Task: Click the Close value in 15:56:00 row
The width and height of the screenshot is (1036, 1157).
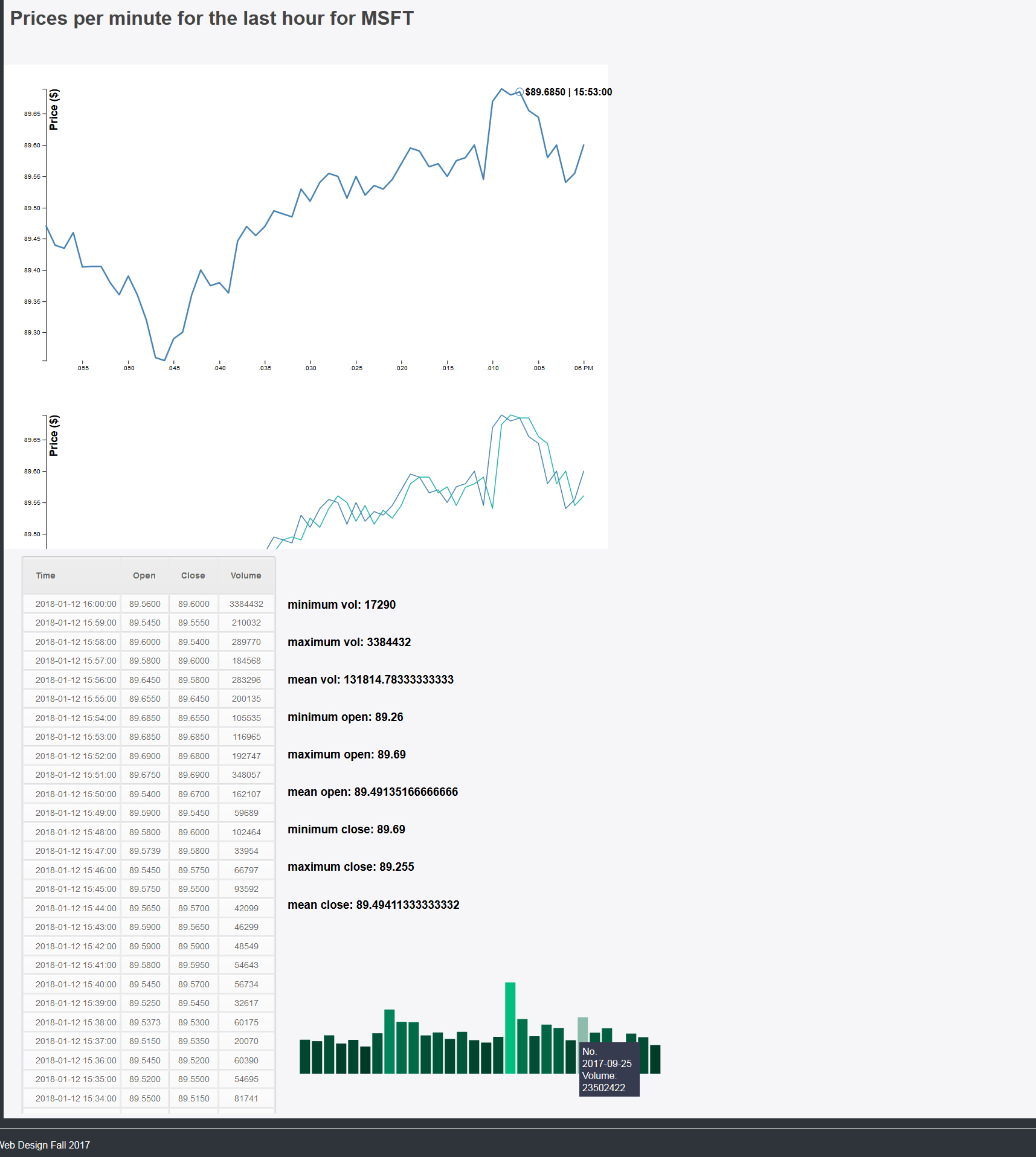Action: pyautogui.click(x=194, y=680)
